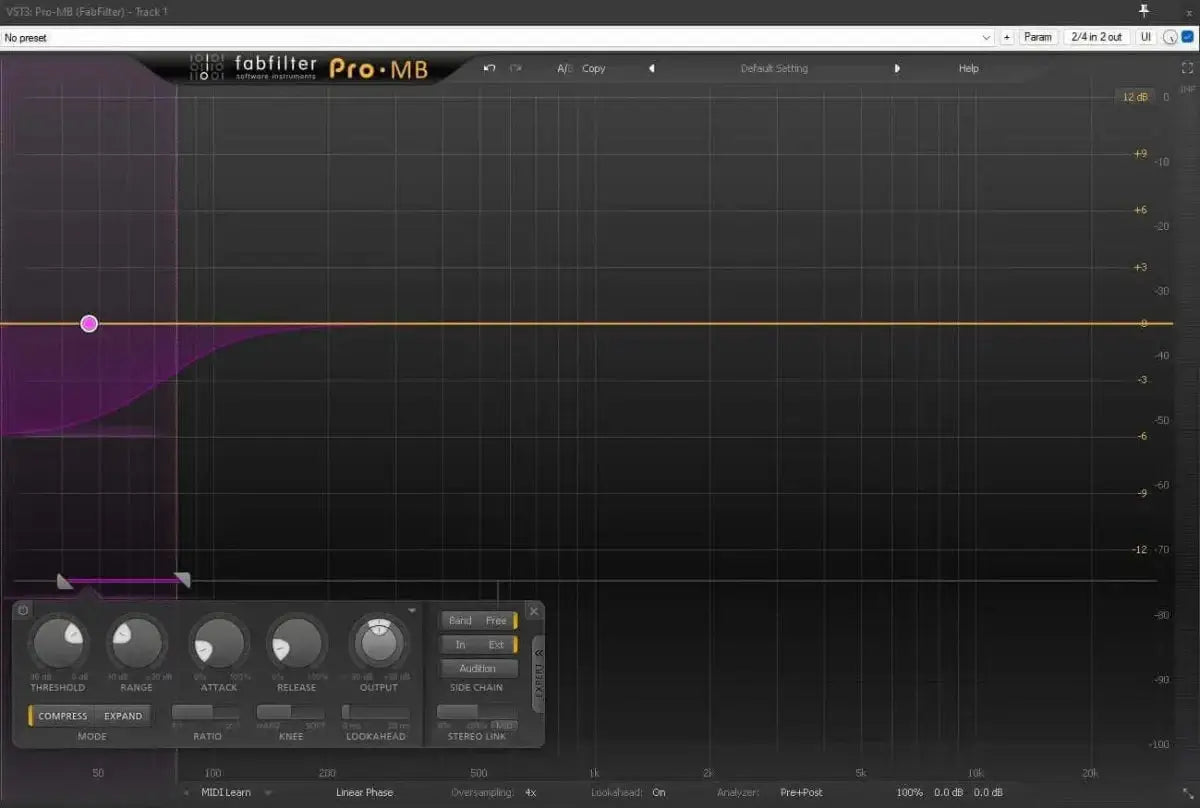Click the full-screen resize icon below the pin

coord(1188,68)
